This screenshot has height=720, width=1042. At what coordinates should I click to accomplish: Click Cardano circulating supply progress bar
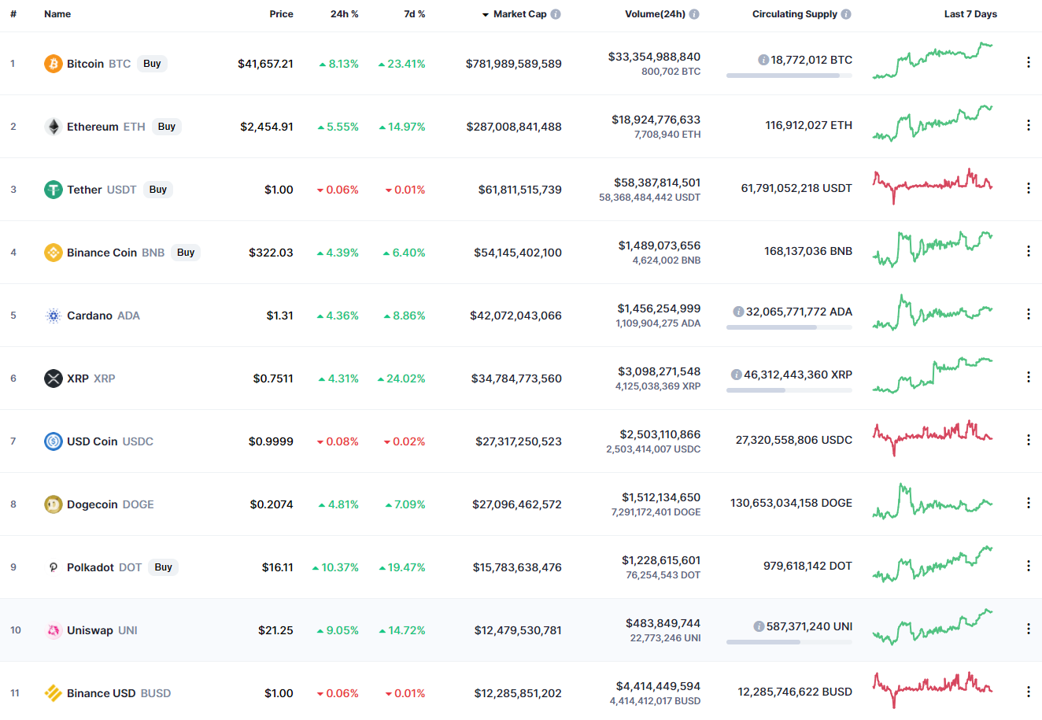coord(789,328)
